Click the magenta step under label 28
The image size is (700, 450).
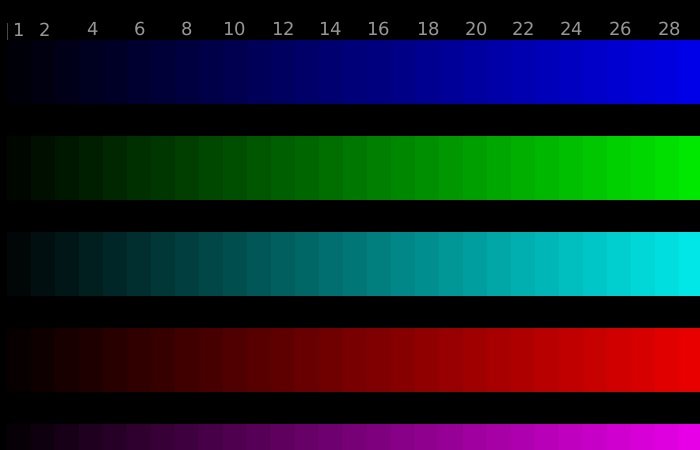click(666, 437)
